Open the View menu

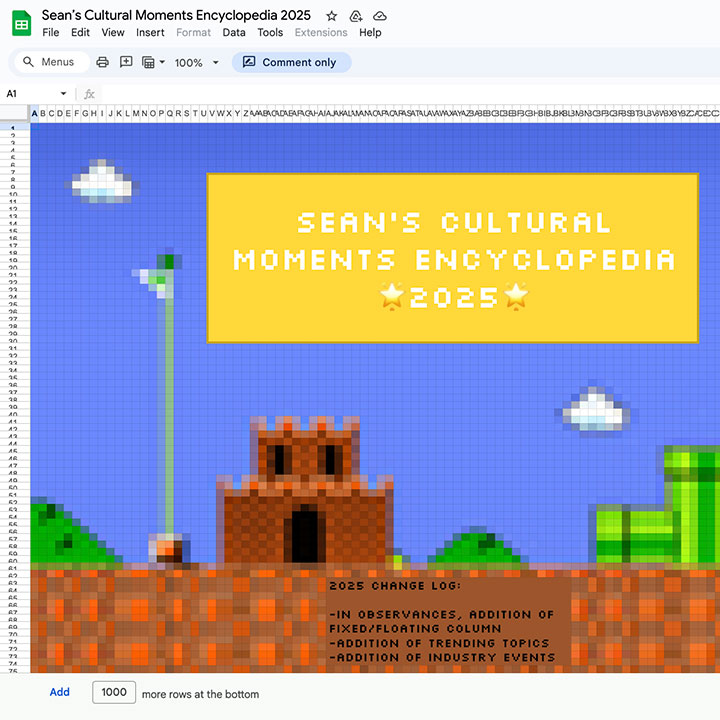coord(113,33)
